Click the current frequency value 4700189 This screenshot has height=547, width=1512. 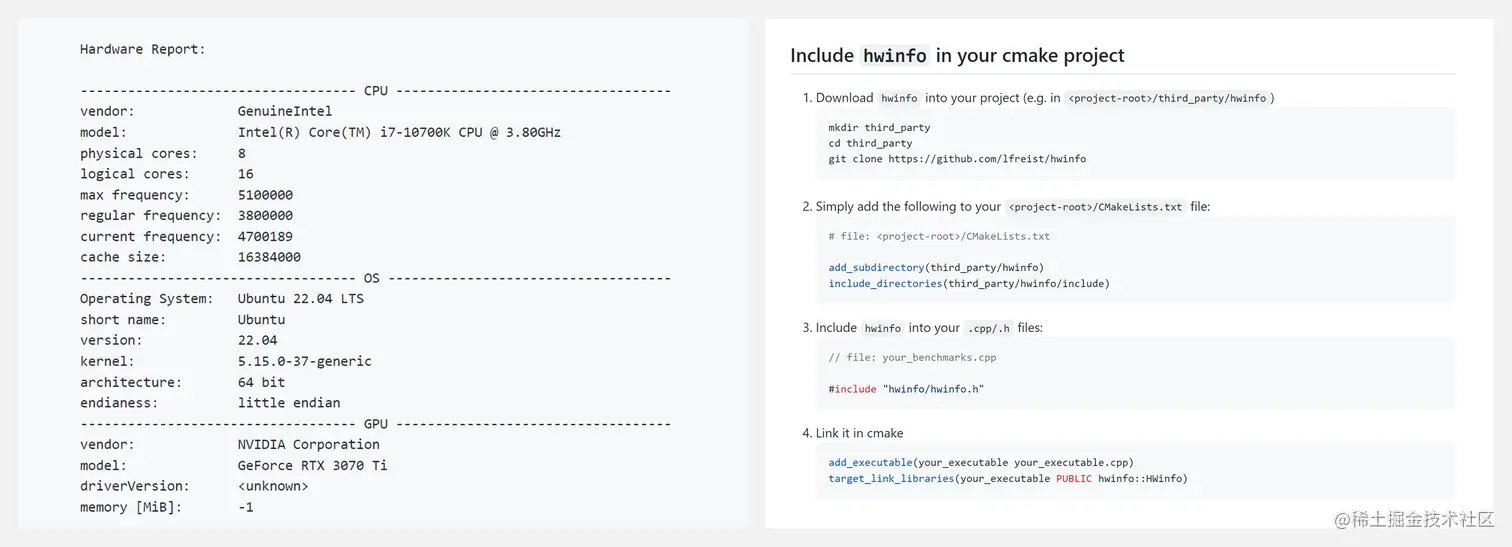(265, 236)
